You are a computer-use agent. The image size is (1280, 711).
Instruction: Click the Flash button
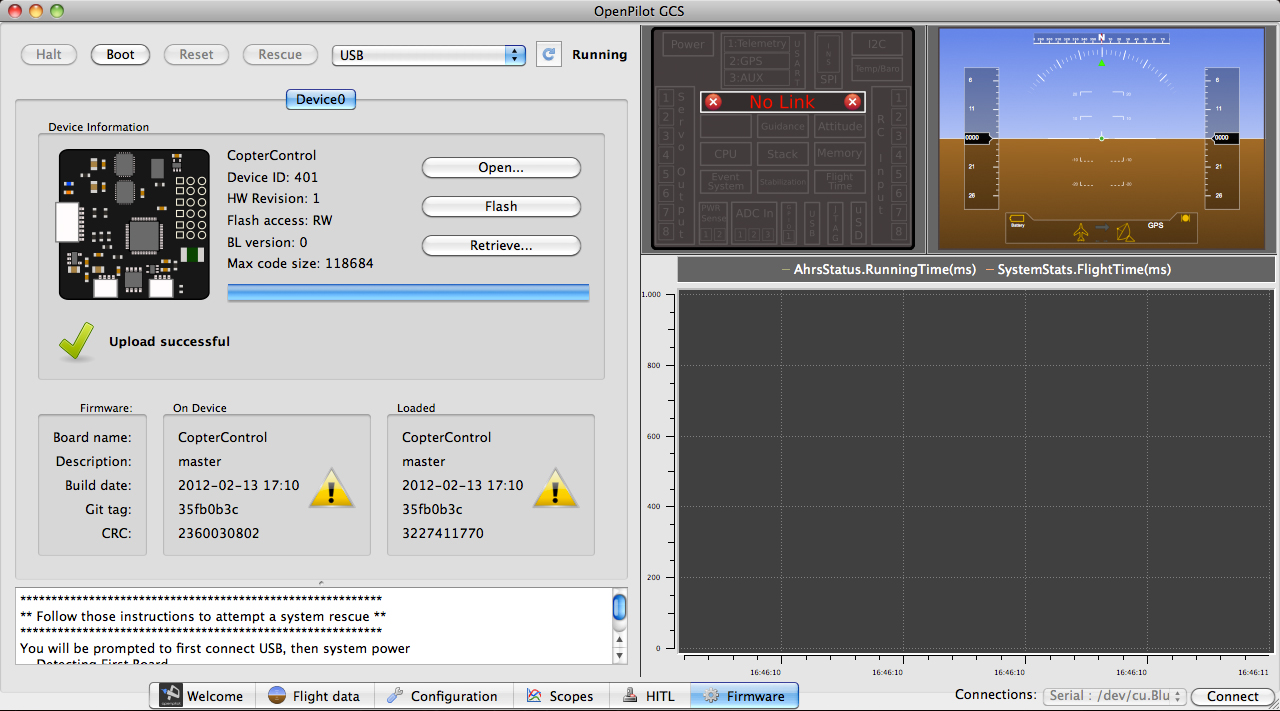[501, 206]
